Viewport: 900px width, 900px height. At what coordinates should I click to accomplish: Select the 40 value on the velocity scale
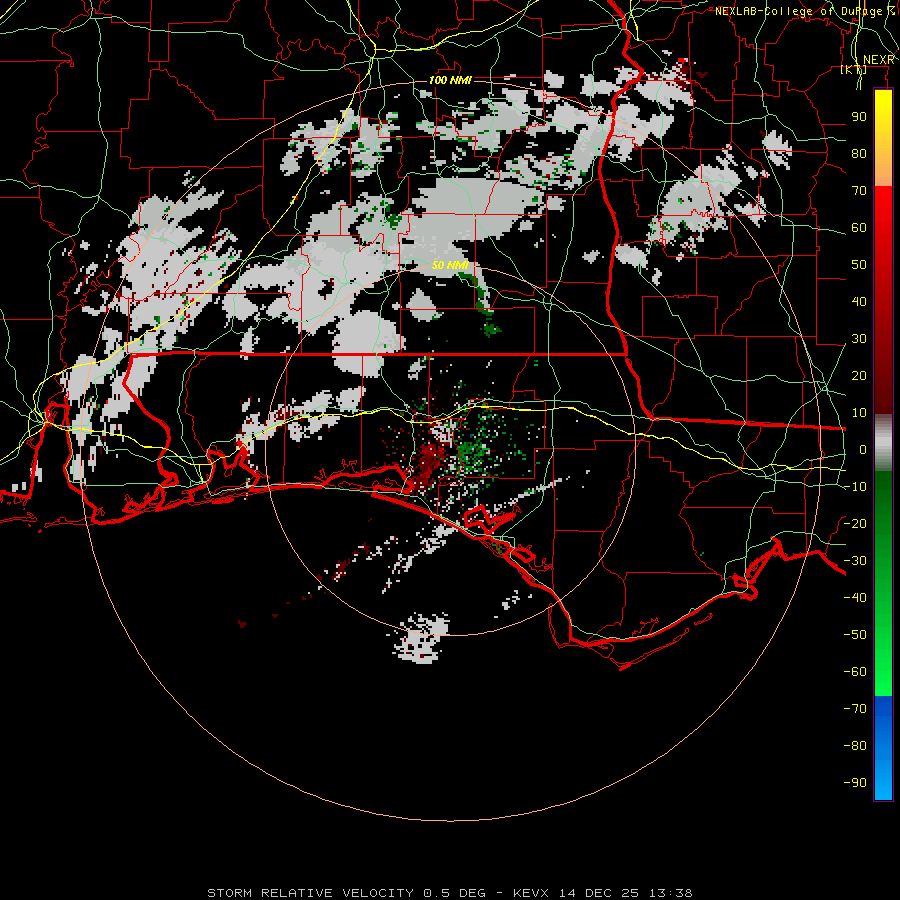point(859,302)
